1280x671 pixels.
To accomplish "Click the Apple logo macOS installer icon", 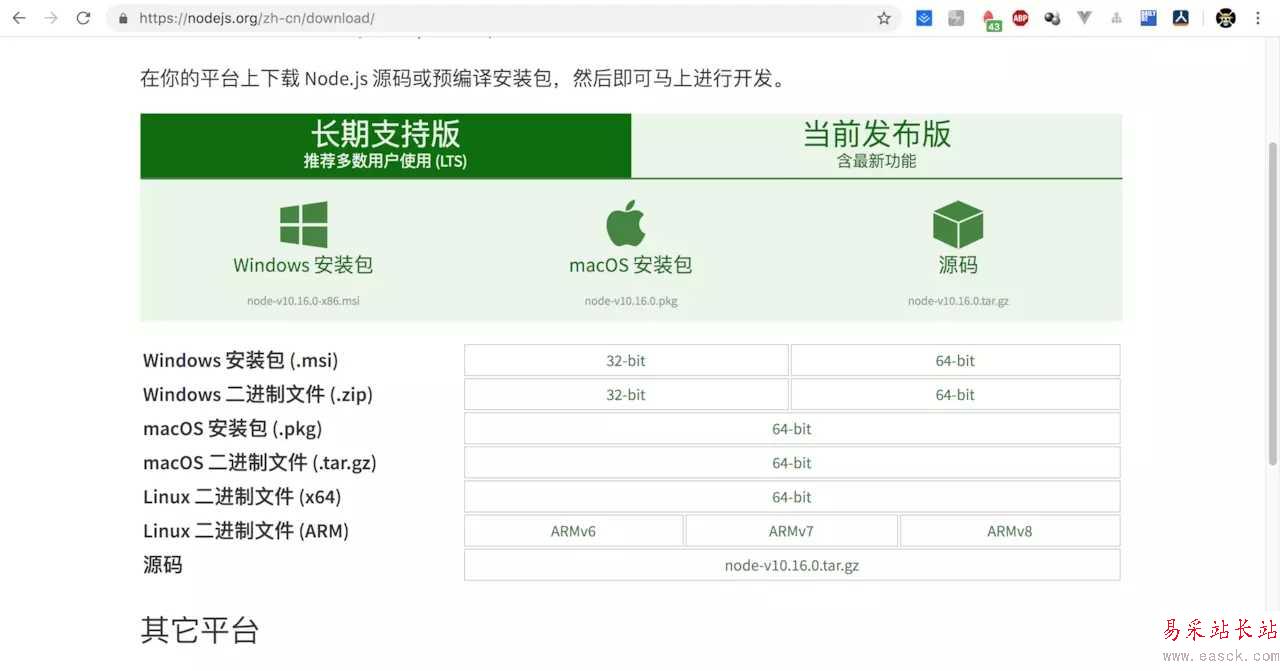I will (627, 223).
